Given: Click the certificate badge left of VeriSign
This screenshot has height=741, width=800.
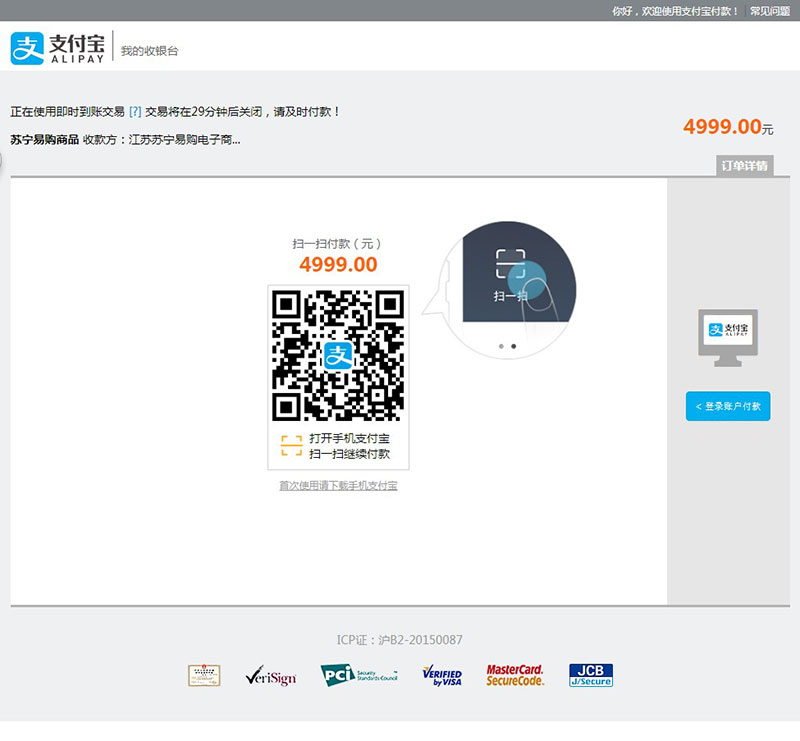Looking at the screenshot, I should pos(204,676).
